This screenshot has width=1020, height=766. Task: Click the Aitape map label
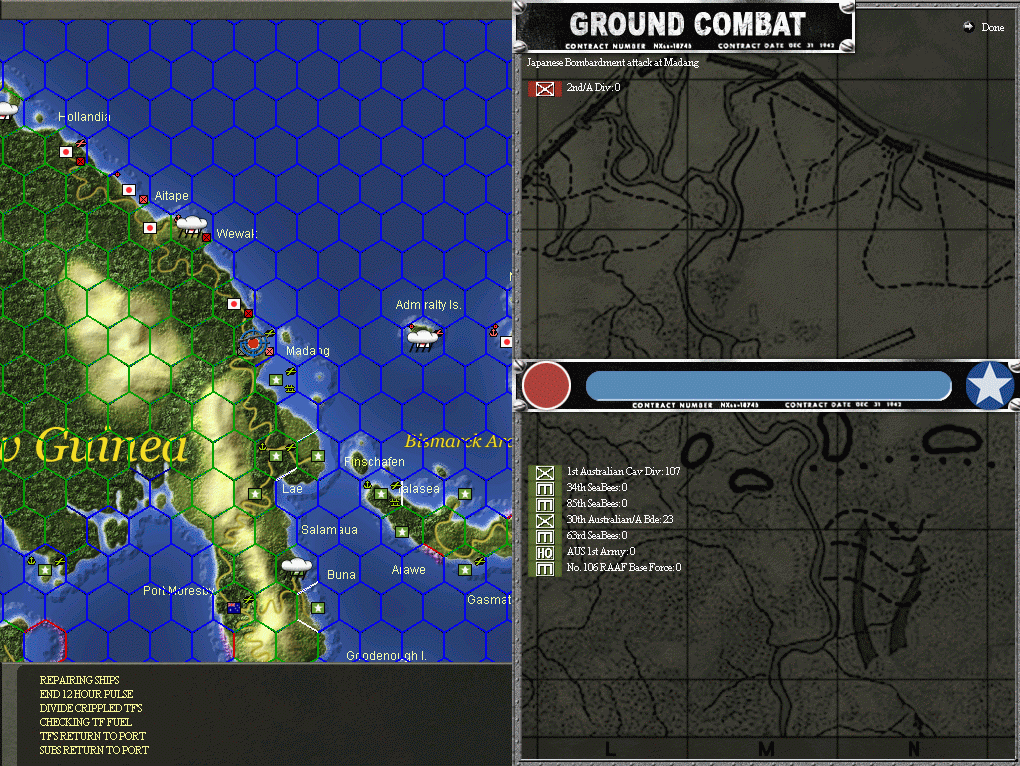point(172,196)
